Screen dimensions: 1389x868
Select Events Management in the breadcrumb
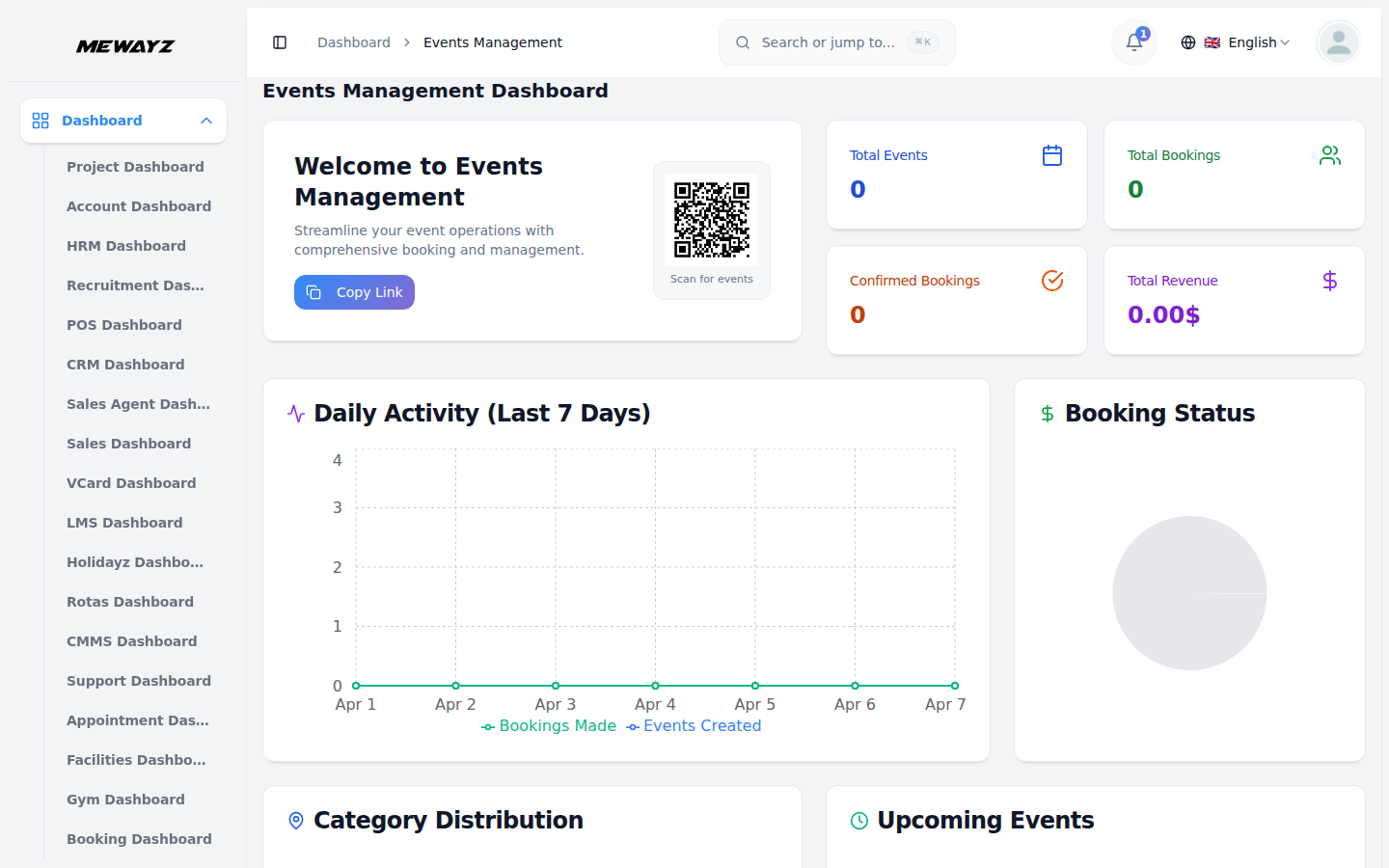tap(492, 42)
